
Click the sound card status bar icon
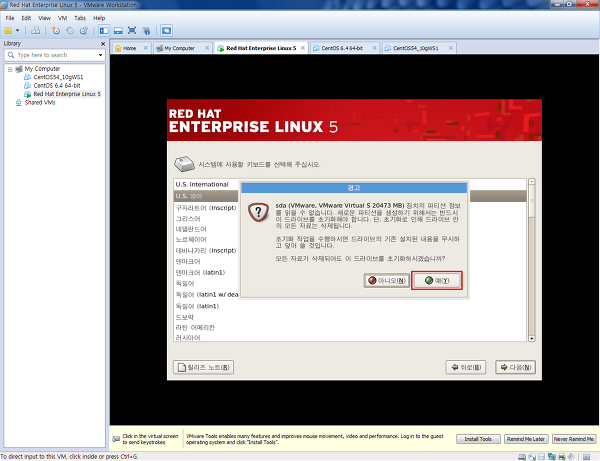(x=571, y=457)
